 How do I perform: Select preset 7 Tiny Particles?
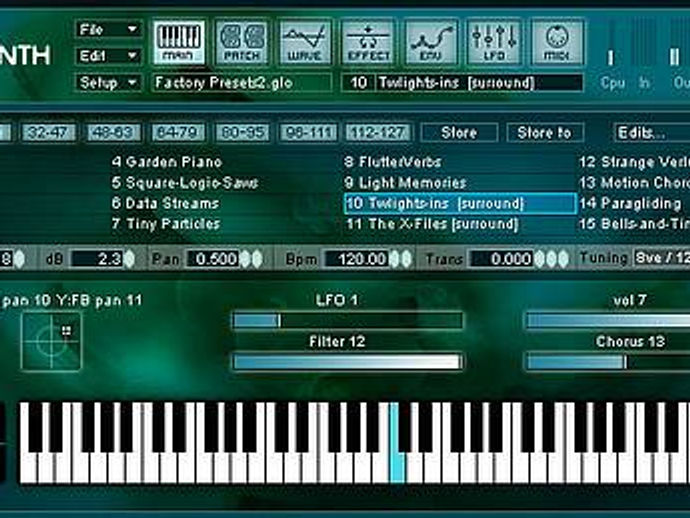pos(165,224)
